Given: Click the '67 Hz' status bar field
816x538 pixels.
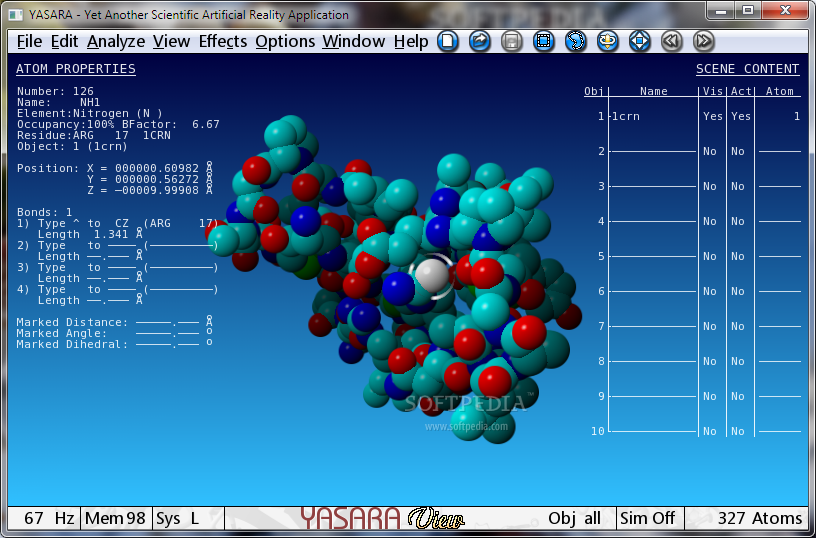Looking at the screenshot, I should coord(48,518).
